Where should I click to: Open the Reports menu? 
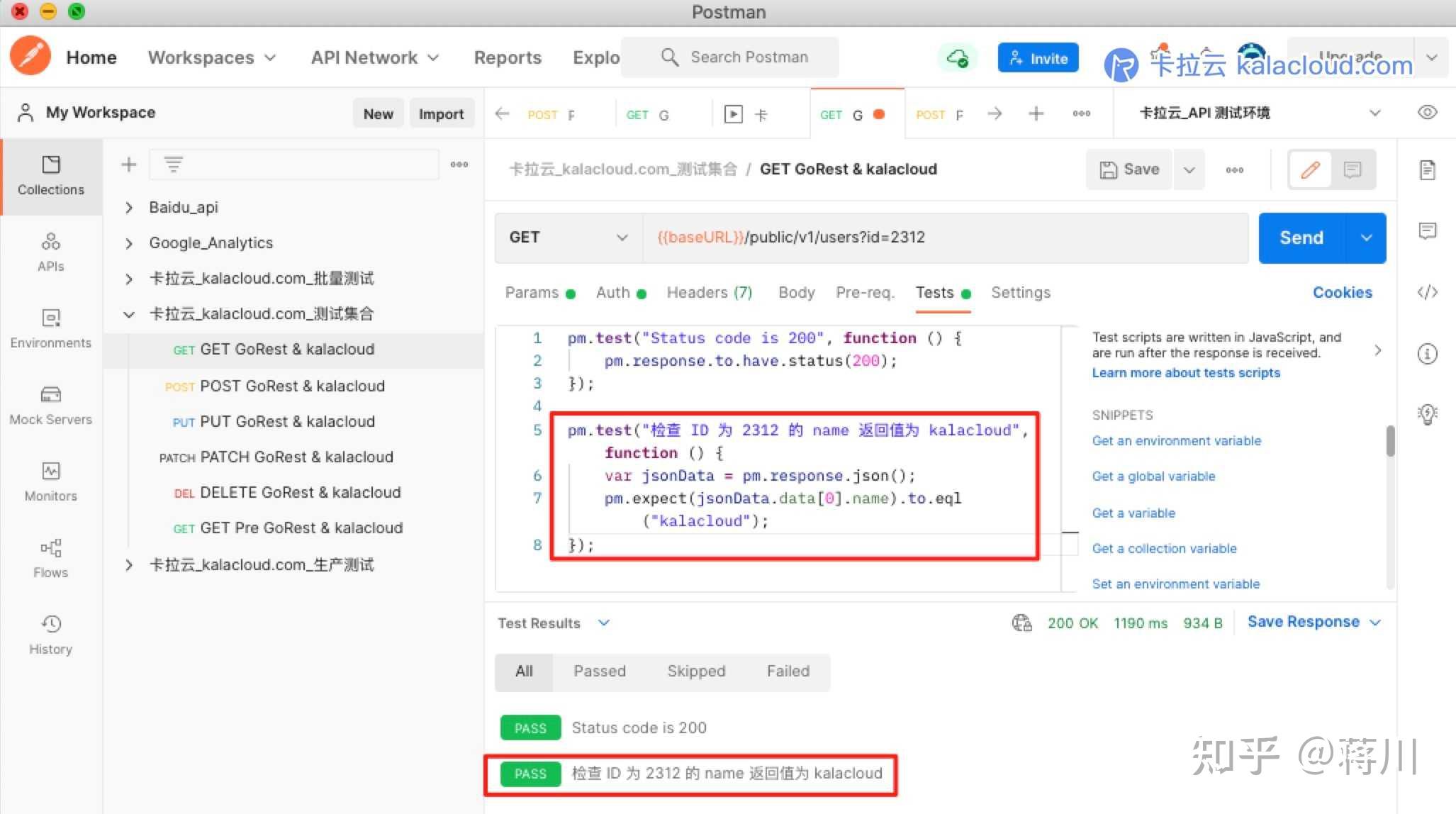click(507, 57)
